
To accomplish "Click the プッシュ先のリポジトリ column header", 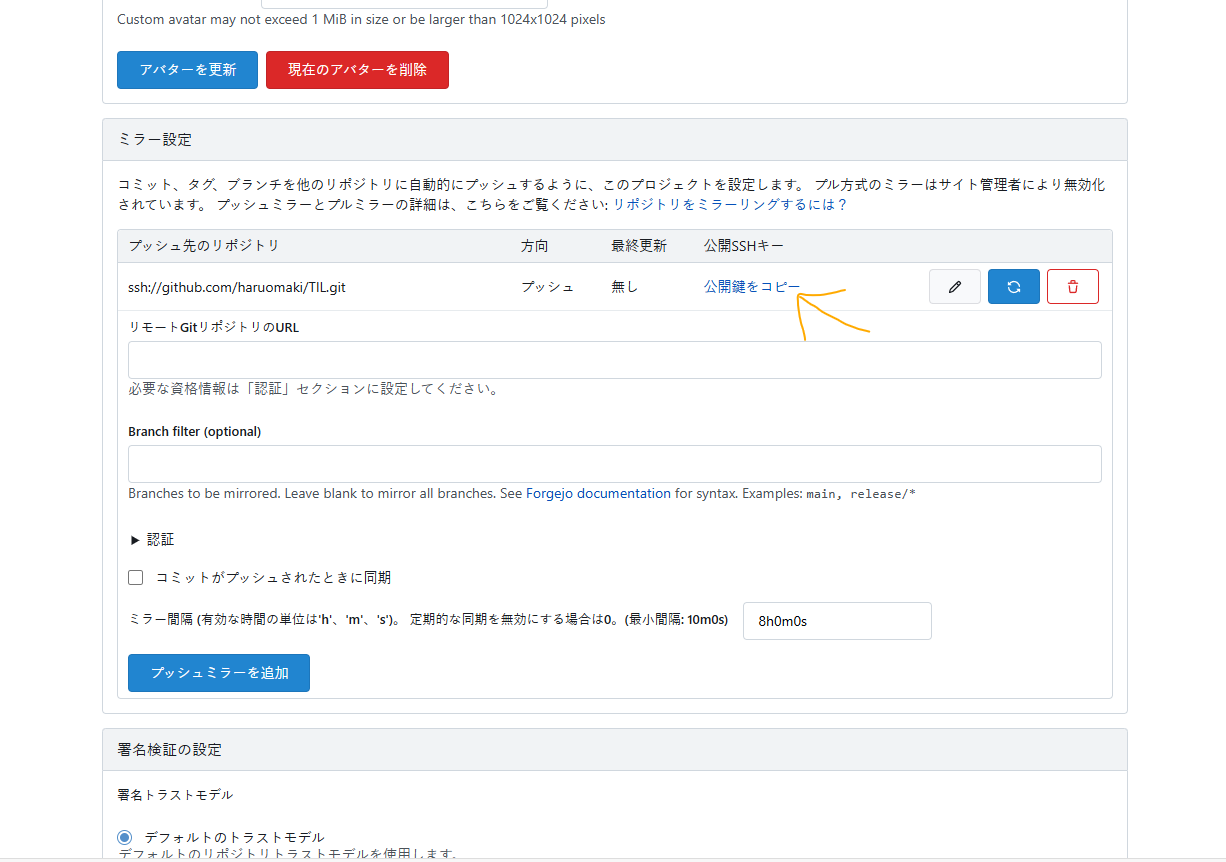I will [204, 246].
